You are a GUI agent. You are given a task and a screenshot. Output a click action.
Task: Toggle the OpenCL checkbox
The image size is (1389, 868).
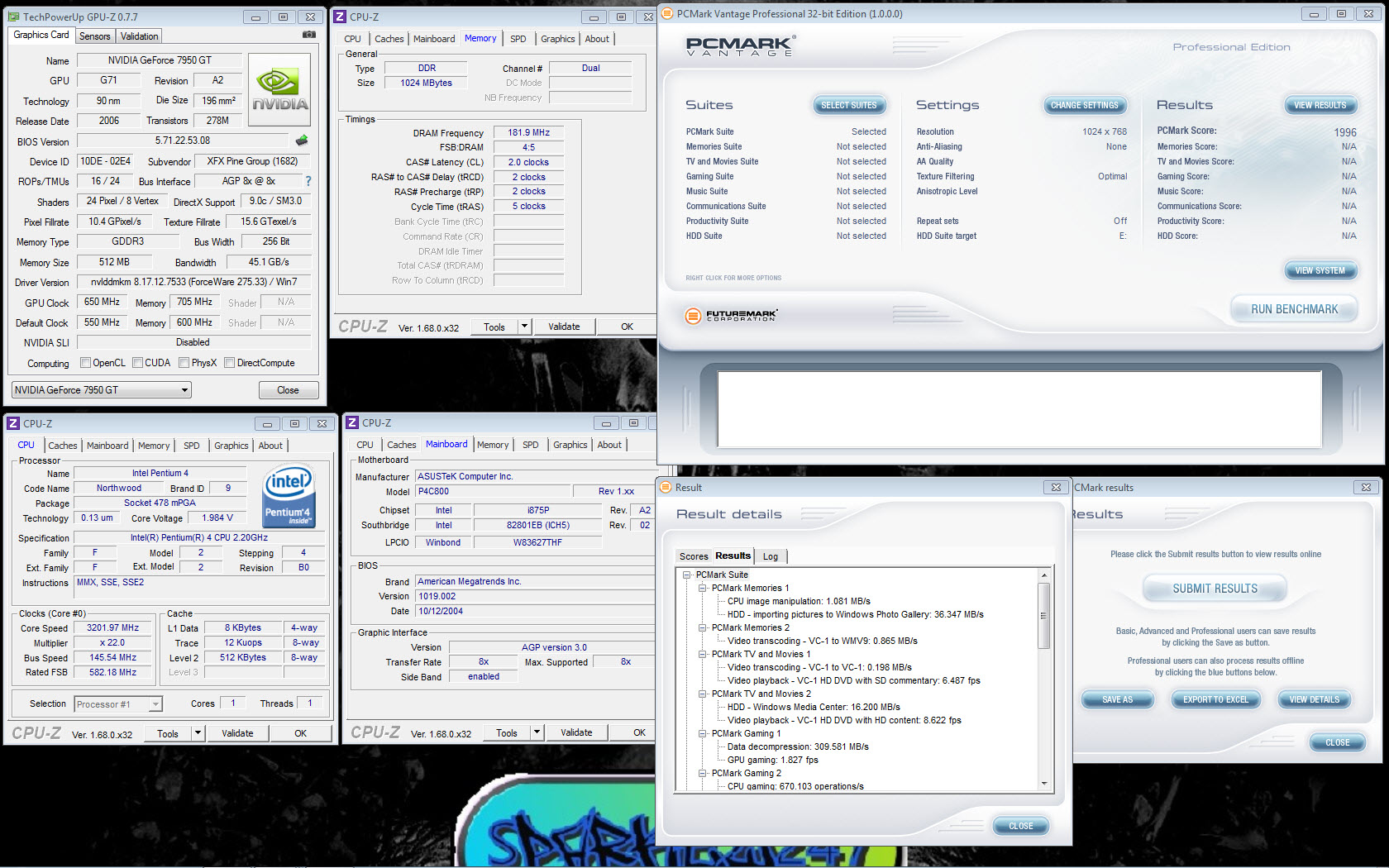[85, 362]
